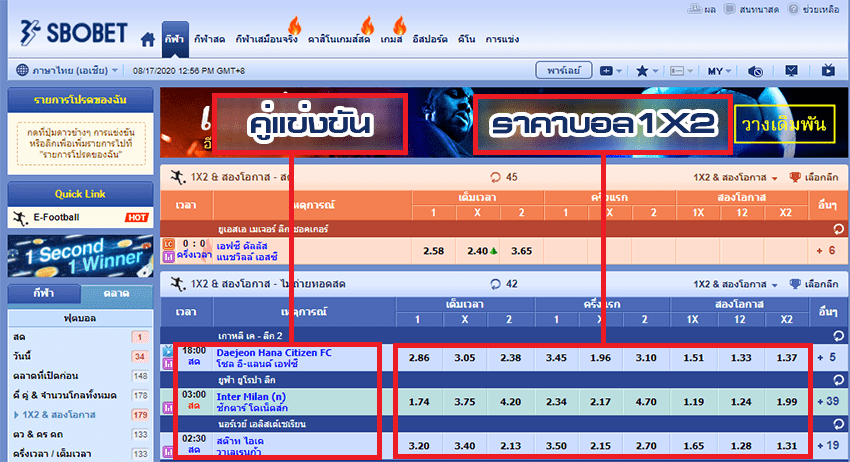Select 1X2 & สองโอกาส in sidebar
Image resolution: width=850 pixels, height=462 pixels.
click(x=80, y=415)
